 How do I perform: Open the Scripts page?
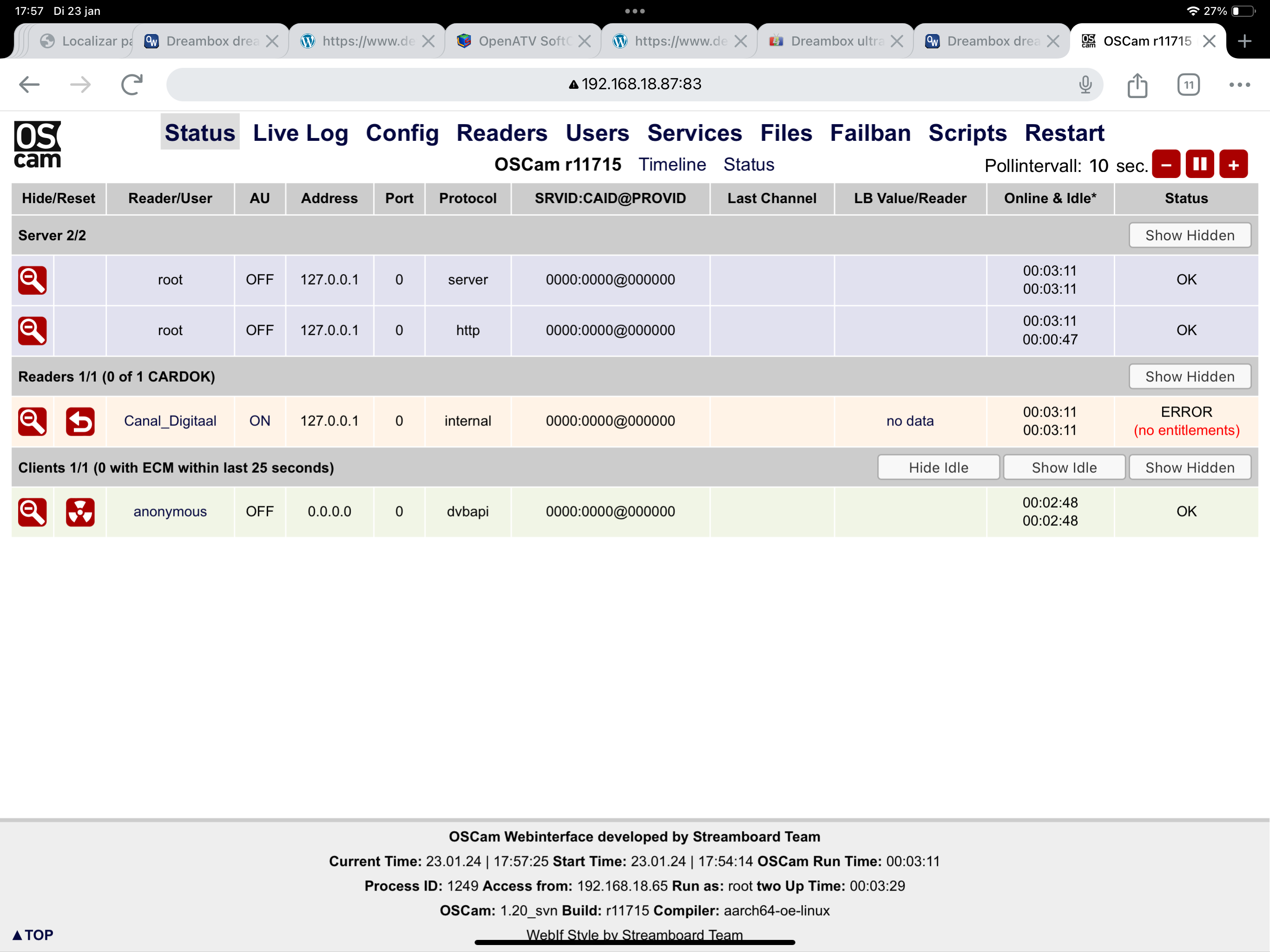pyautogui.click(x=967, y=132)
